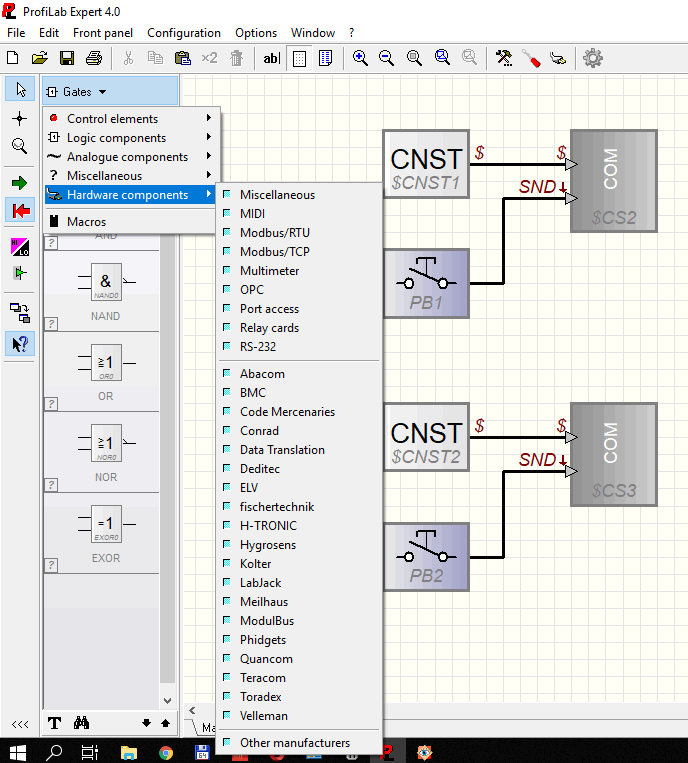The width and height of the screenshot is (688, 763).
Task: Open the Front panel menu
Action: 103,33
